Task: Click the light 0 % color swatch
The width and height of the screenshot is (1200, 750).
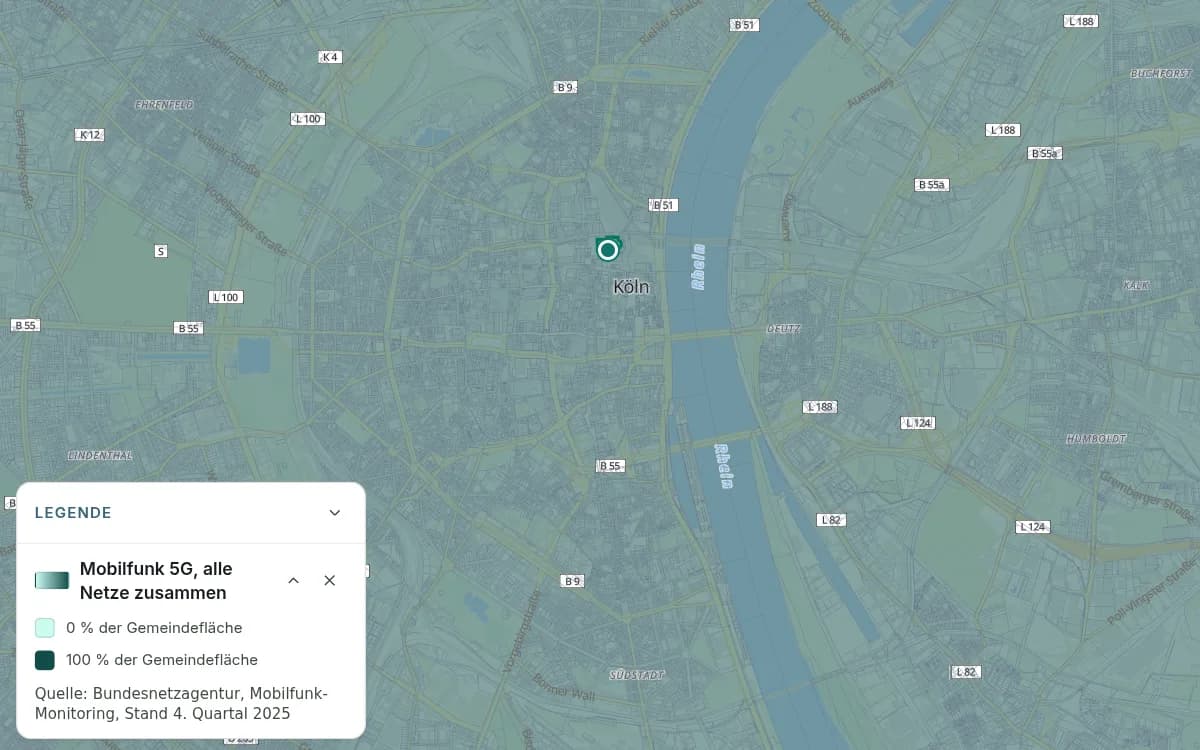Action: 45,628
